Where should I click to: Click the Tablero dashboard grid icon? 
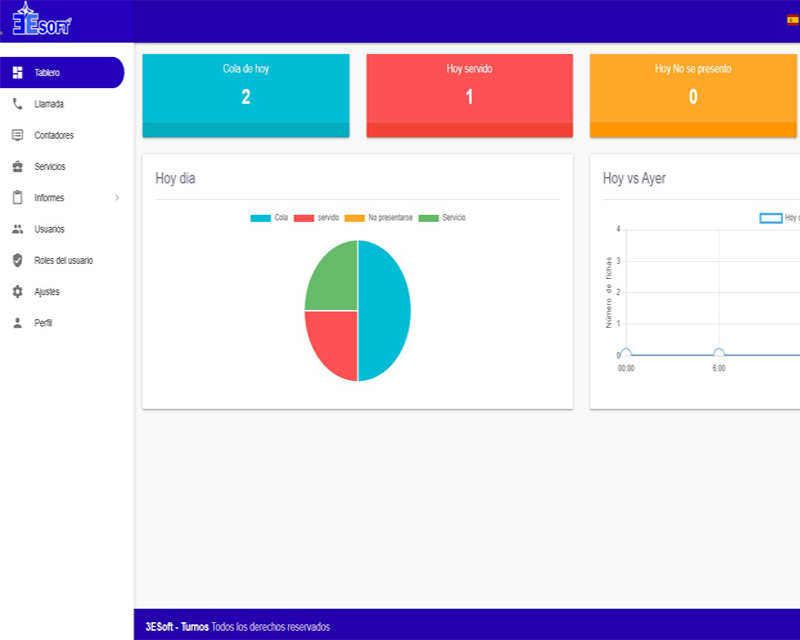[17, 72]
